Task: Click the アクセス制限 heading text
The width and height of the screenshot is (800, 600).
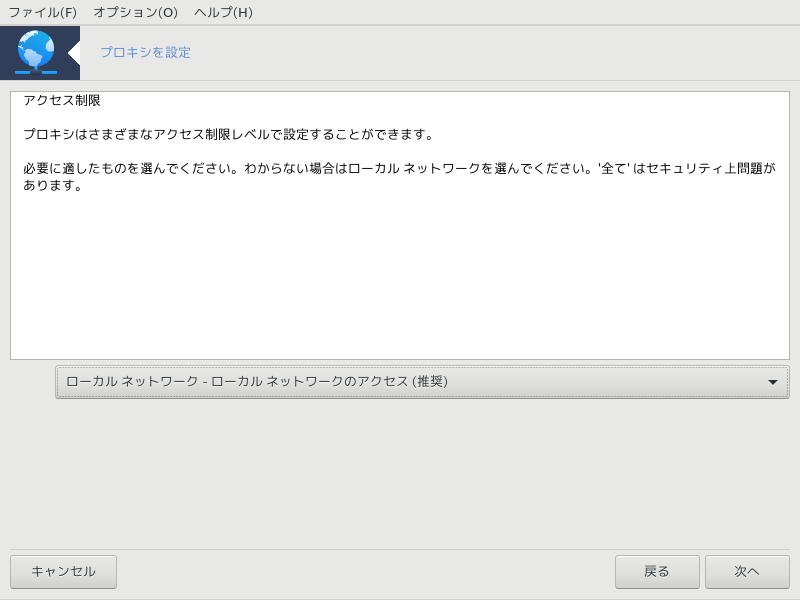Action: click(62, 101)
